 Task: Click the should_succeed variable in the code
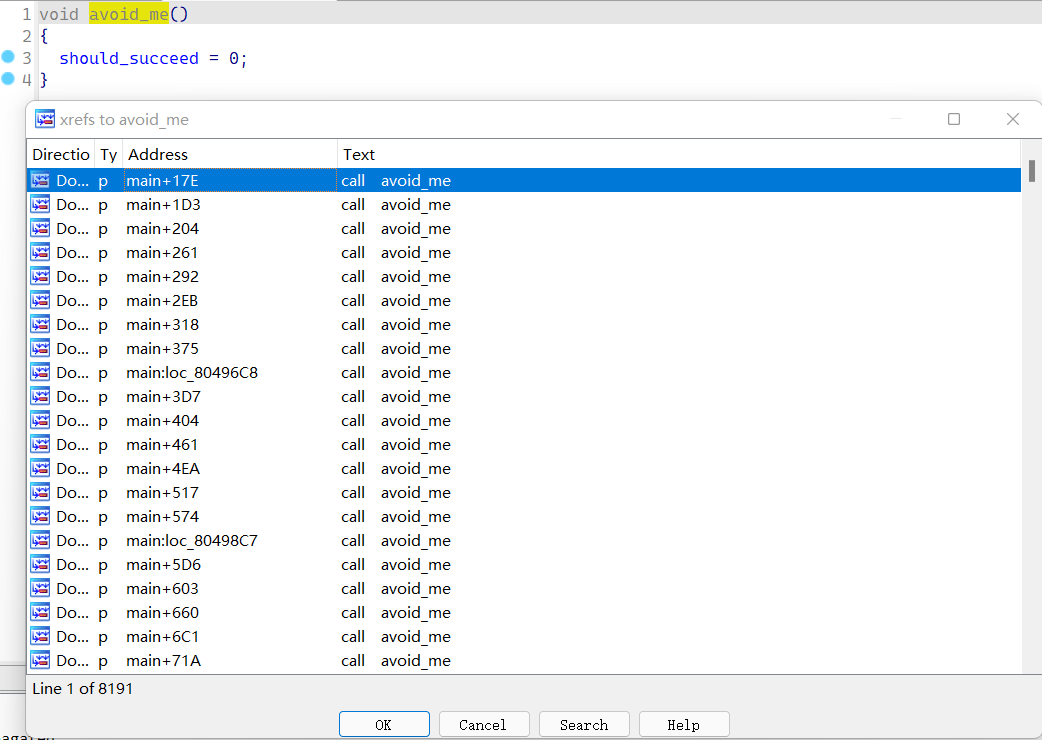[129, 58]
